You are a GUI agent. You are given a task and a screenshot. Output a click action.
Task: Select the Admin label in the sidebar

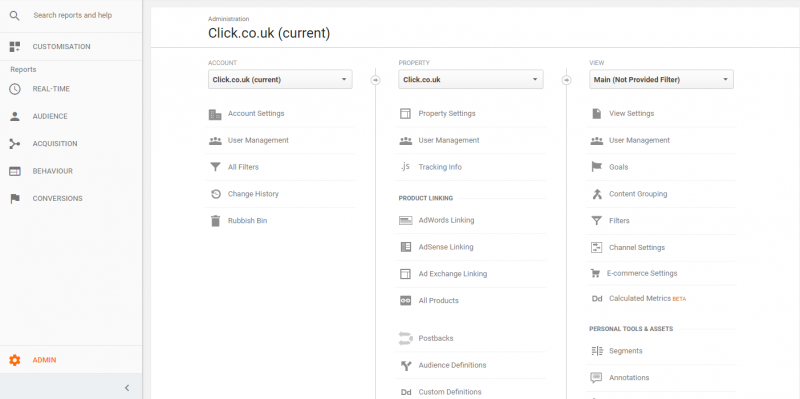click(44, 360)
